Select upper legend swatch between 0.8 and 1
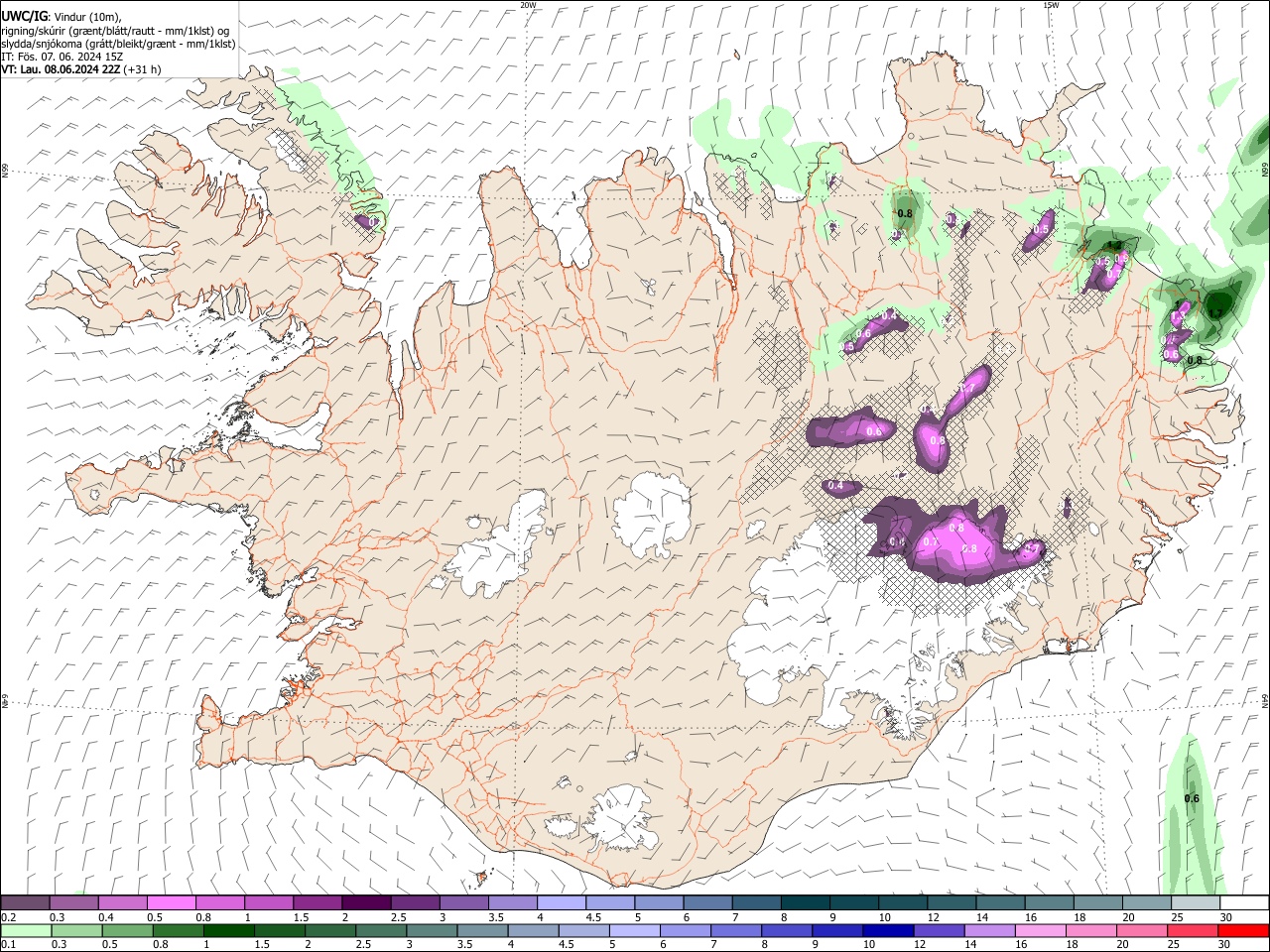This screenshot has height=952, width=1270. point(220,903)
